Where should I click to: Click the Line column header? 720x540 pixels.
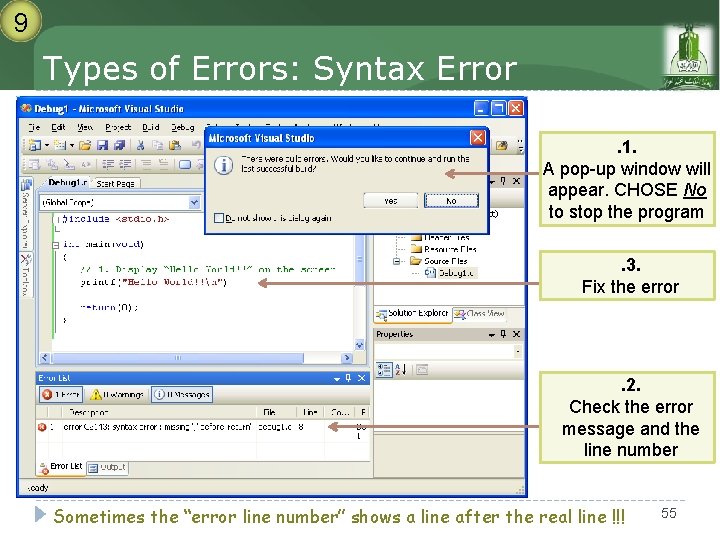point(310,412)
